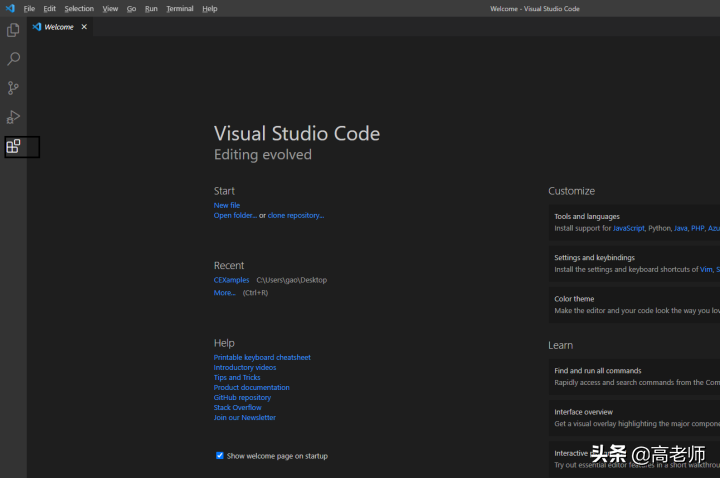Open the File menu
This screenshot has width=720, height=478.
point(29,8)
